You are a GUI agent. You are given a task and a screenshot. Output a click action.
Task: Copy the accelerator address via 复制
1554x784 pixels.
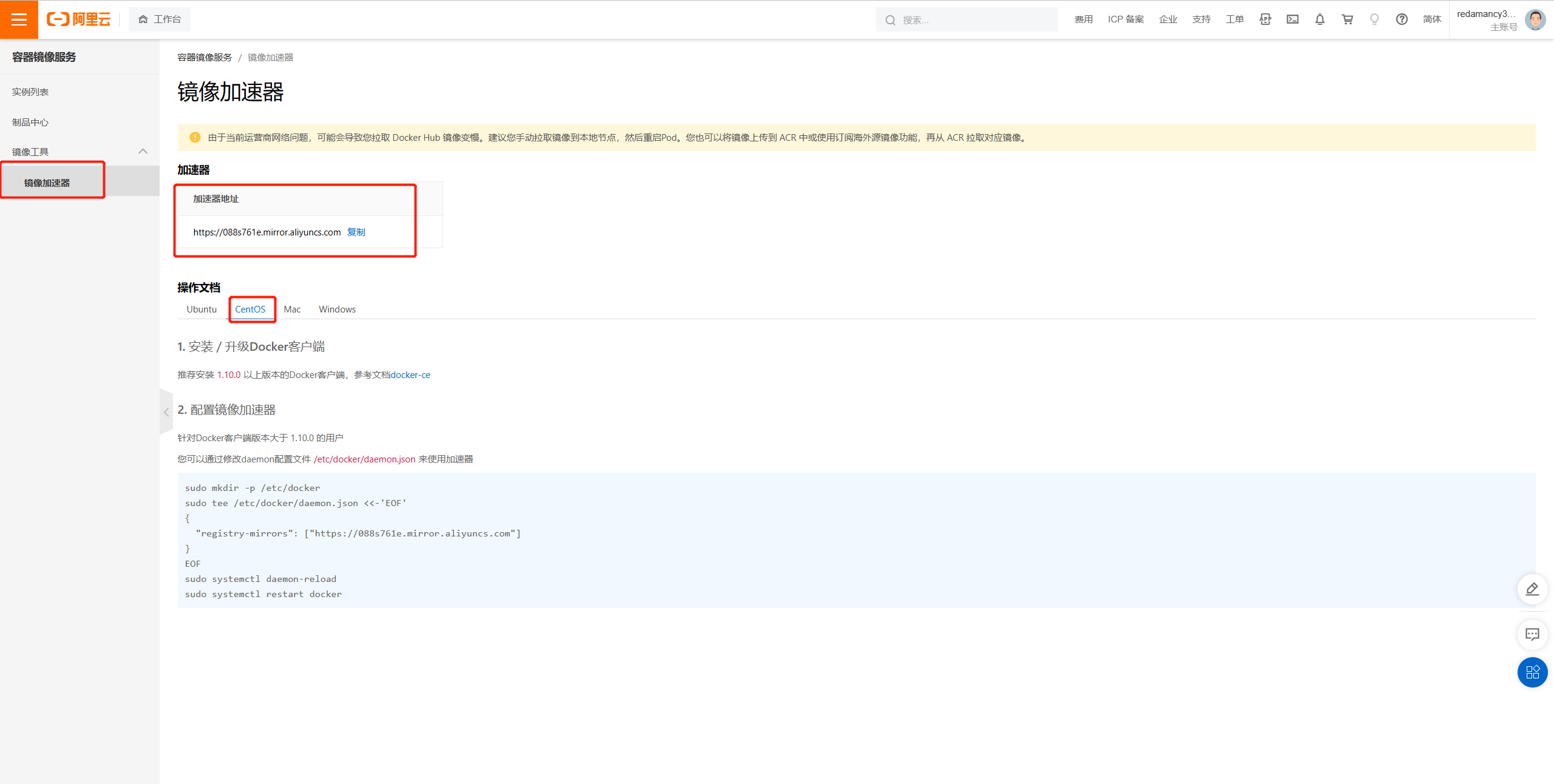tap(356, 232)
